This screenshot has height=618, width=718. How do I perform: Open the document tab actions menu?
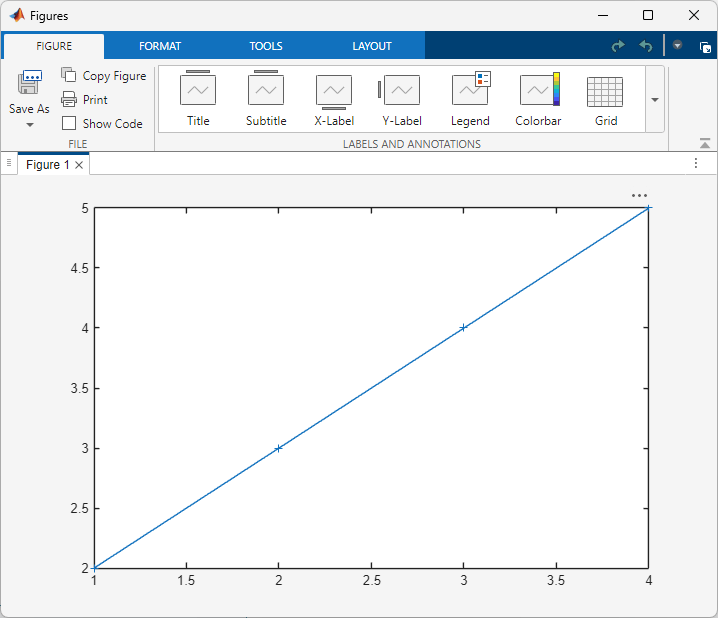pos(696,163)
